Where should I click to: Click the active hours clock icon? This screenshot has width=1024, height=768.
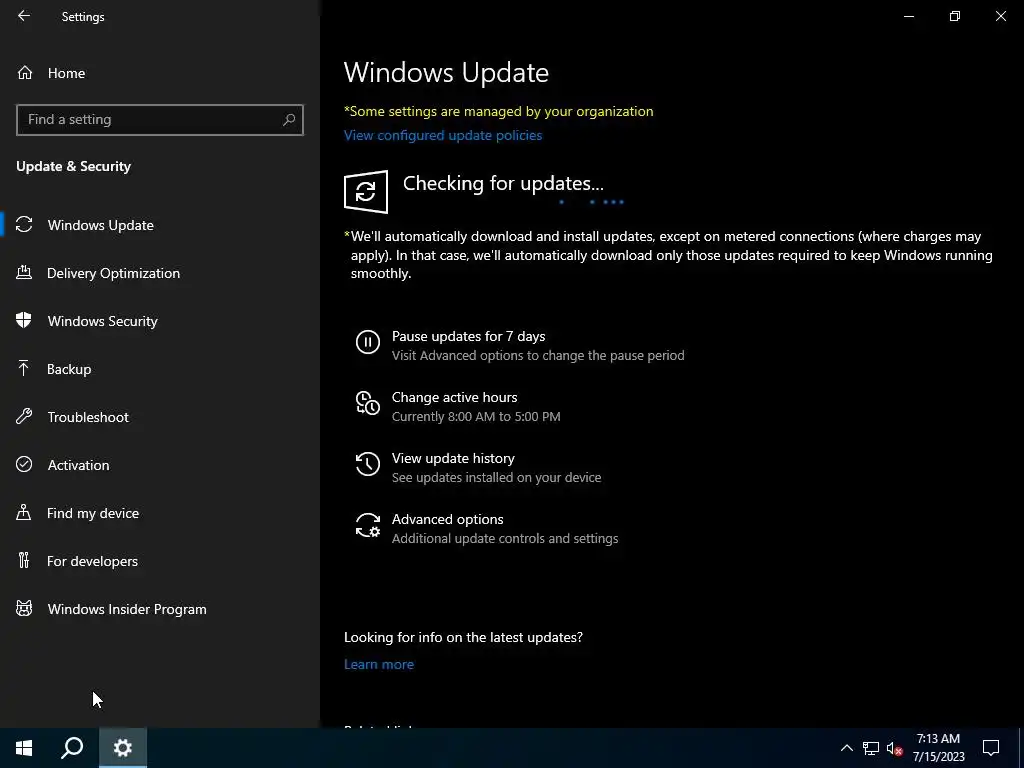coord(368,403)
